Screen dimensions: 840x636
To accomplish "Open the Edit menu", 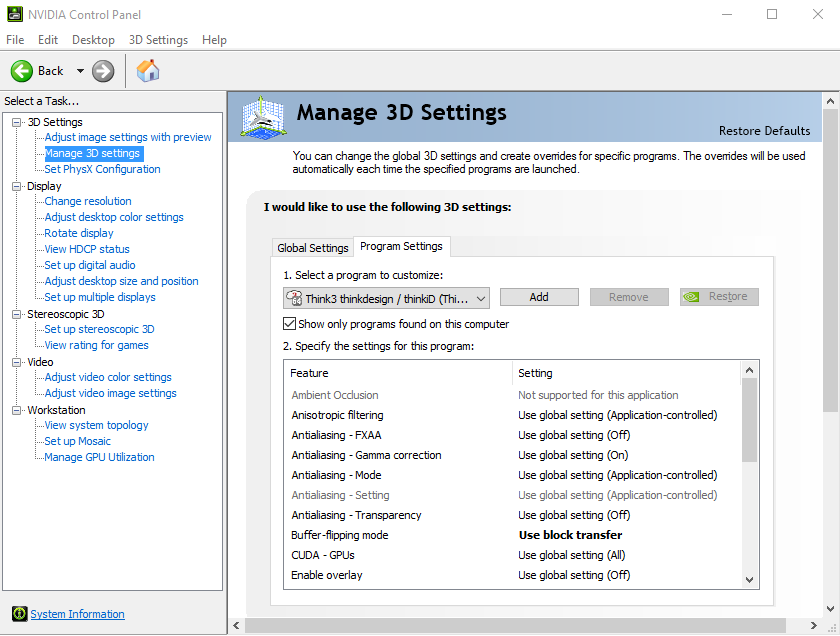I will pos(48,40).
